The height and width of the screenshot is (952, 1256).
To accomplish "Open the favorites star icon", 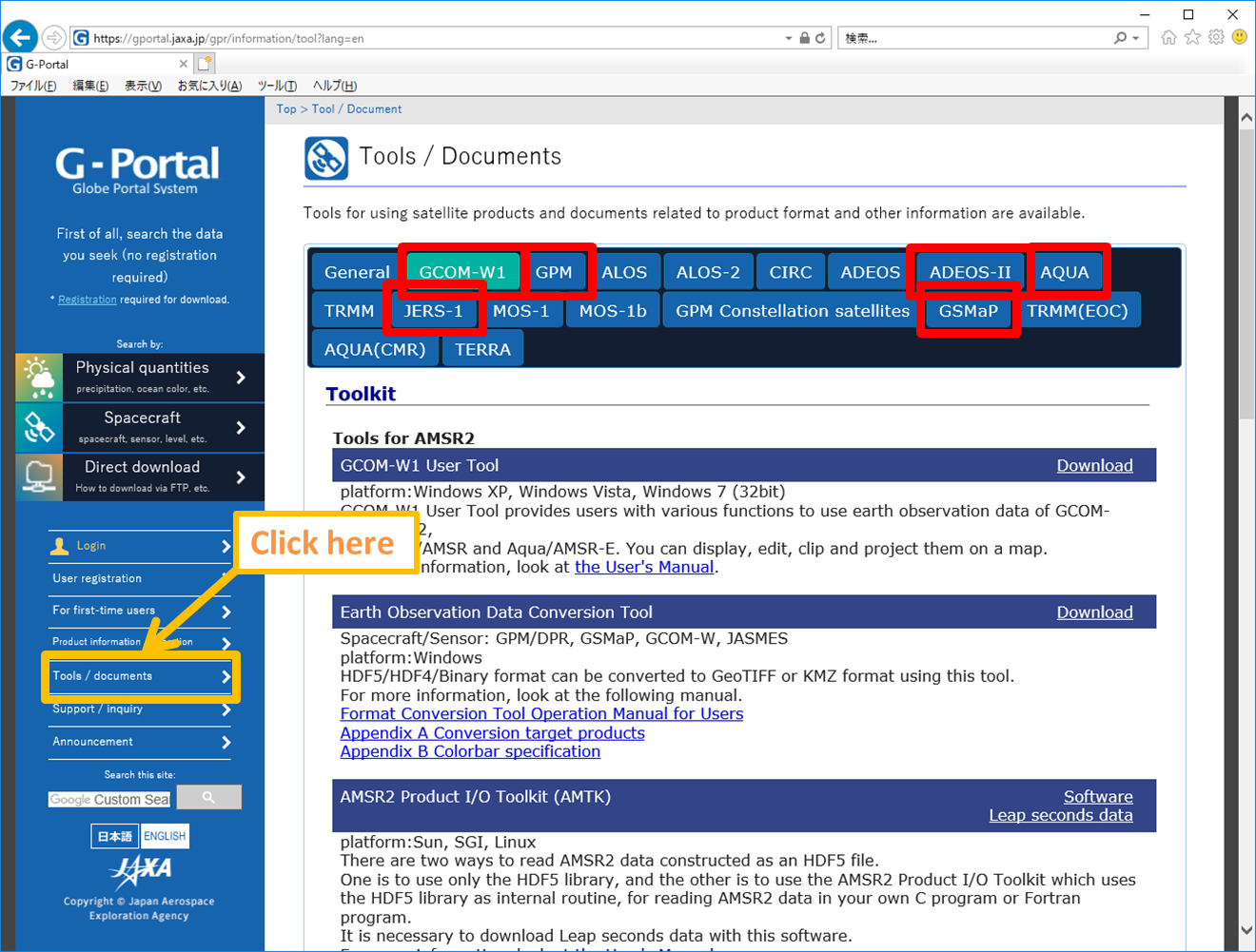I will point(1192,37).
